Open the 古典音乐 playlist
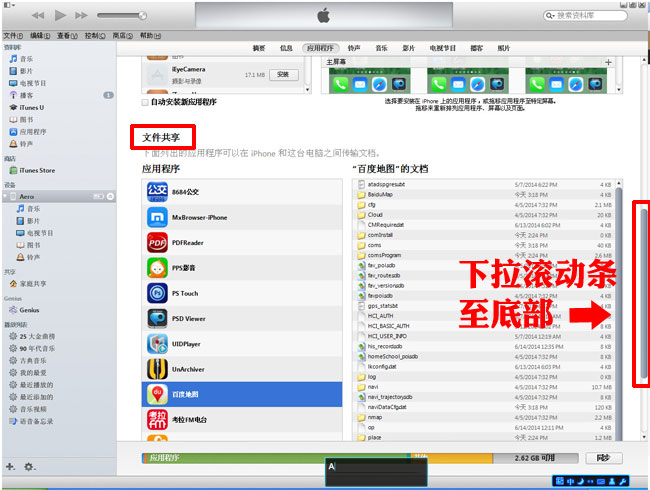 pyautogui.click(x=28, y=360)
